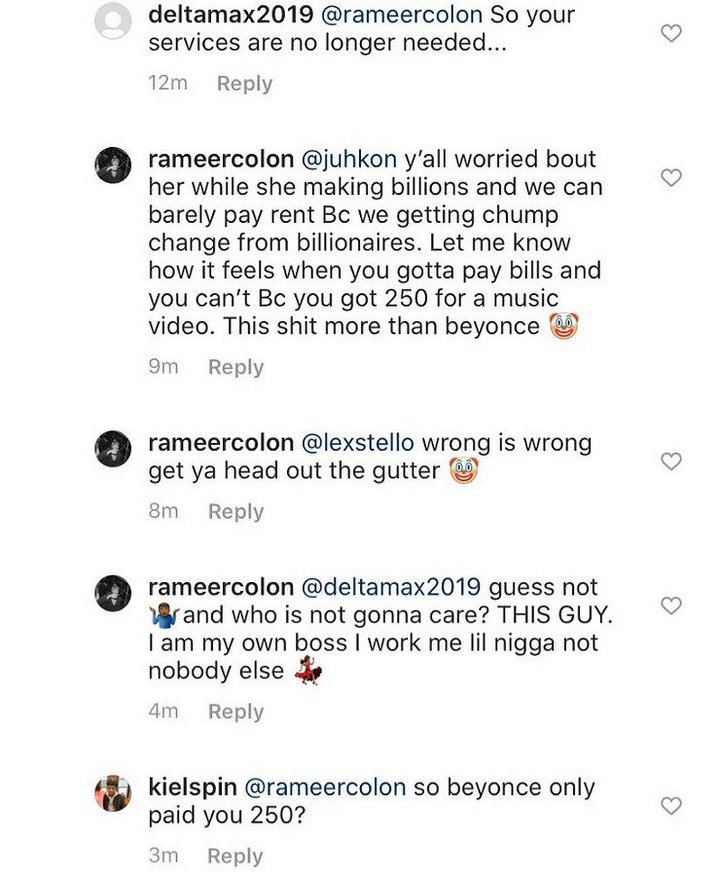This screenshot has height=882, width=720.
Task: Tap heart on the 'wrong is wrong' comment
Action: pos(672,461)
